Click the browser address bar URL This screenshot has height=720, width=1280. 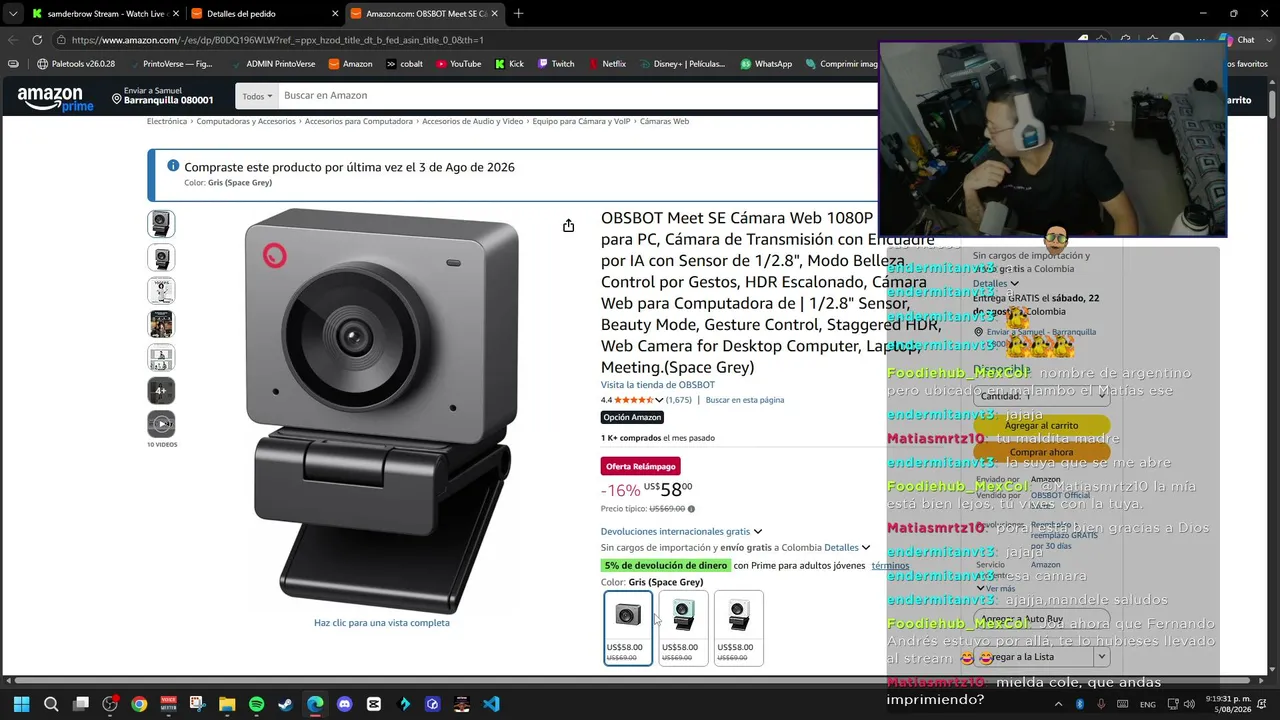pos(278,40)
